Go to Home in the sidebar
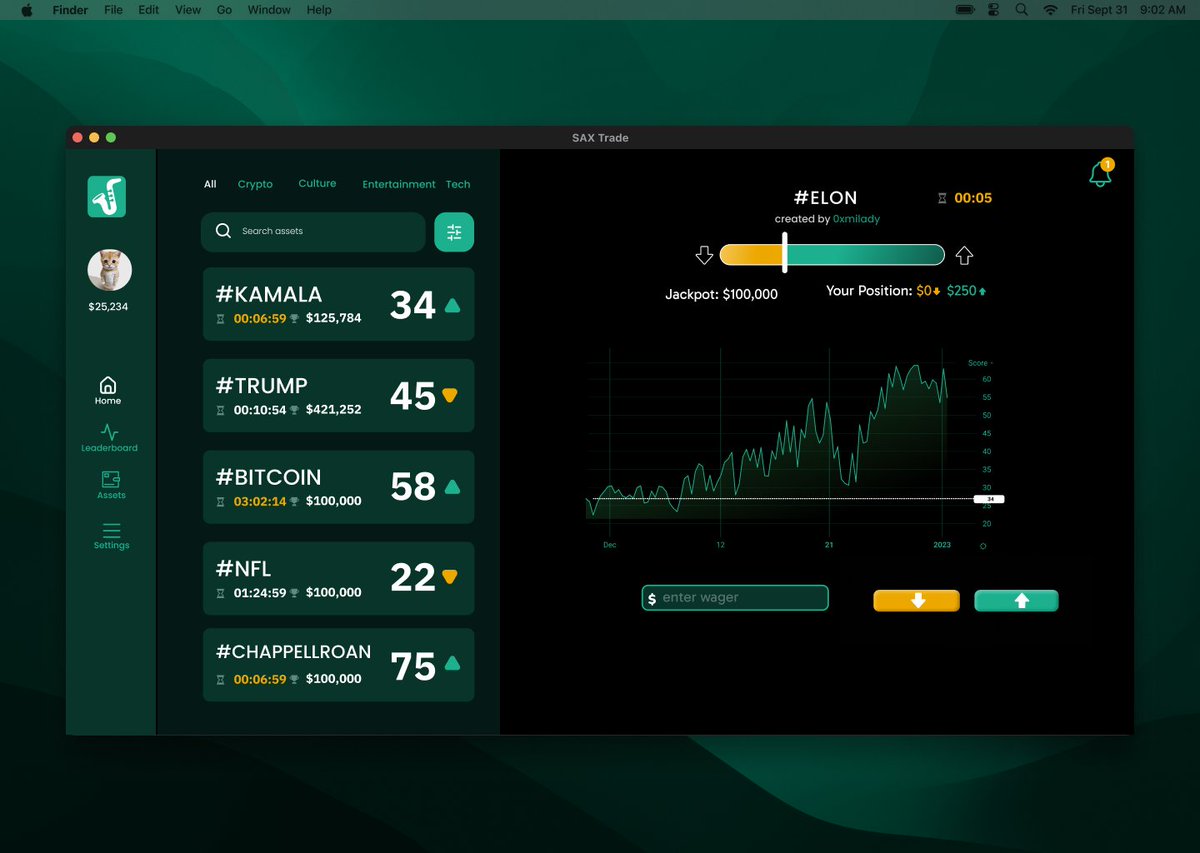The height and width of the screenshot is (853, 1200). click(108, 390)
